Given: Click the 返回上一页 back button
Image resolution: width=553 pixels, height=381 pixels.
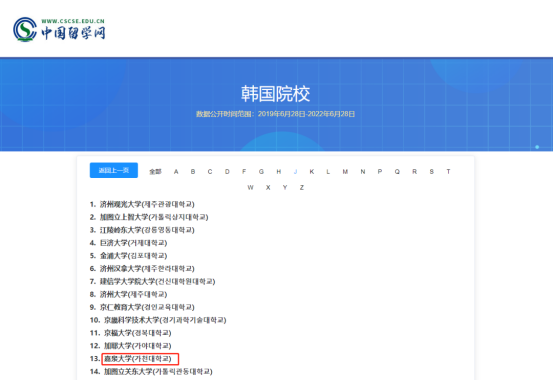Looking at the screenshot, I should [x=114, y=170].
